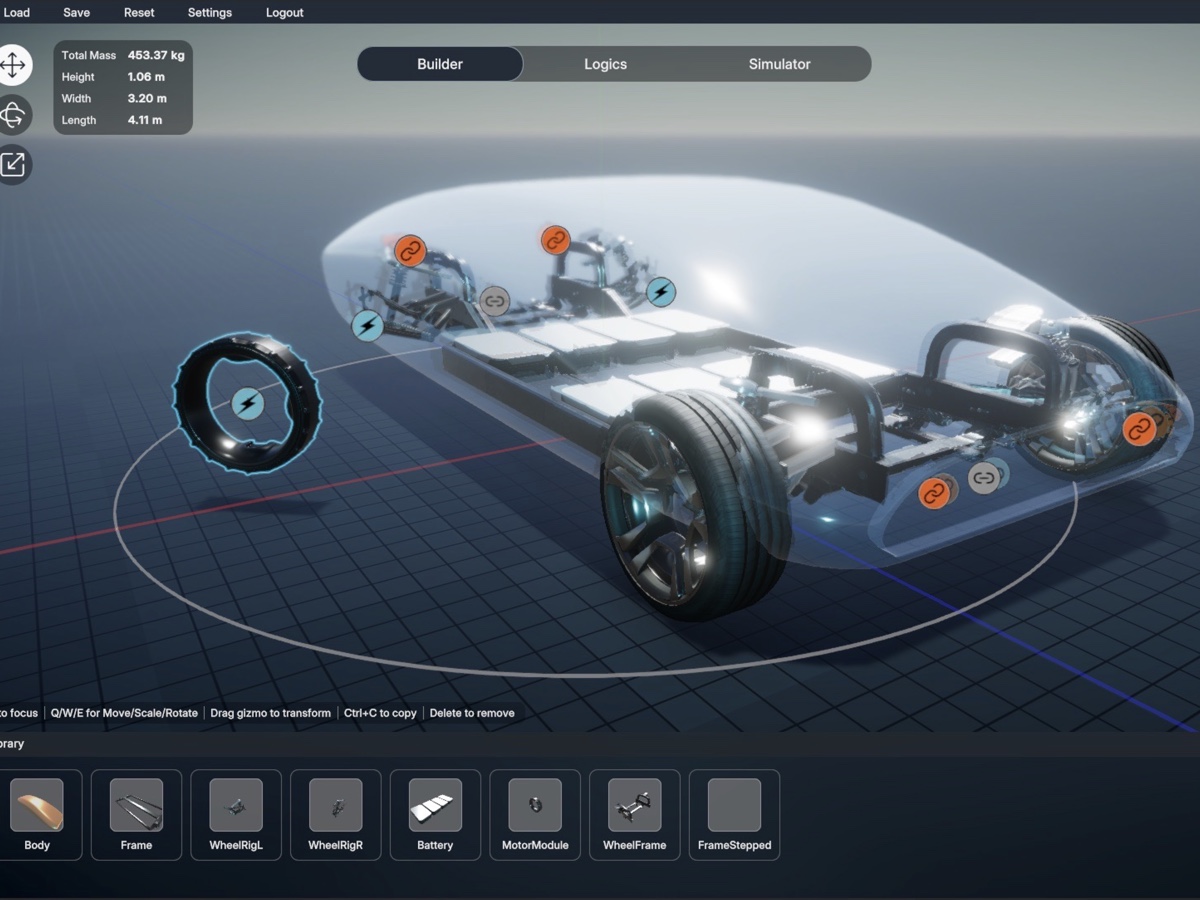This screenshot has height=900, width=1200.
Task: Click the power icon on detached wheel
Action: point(247,404)
